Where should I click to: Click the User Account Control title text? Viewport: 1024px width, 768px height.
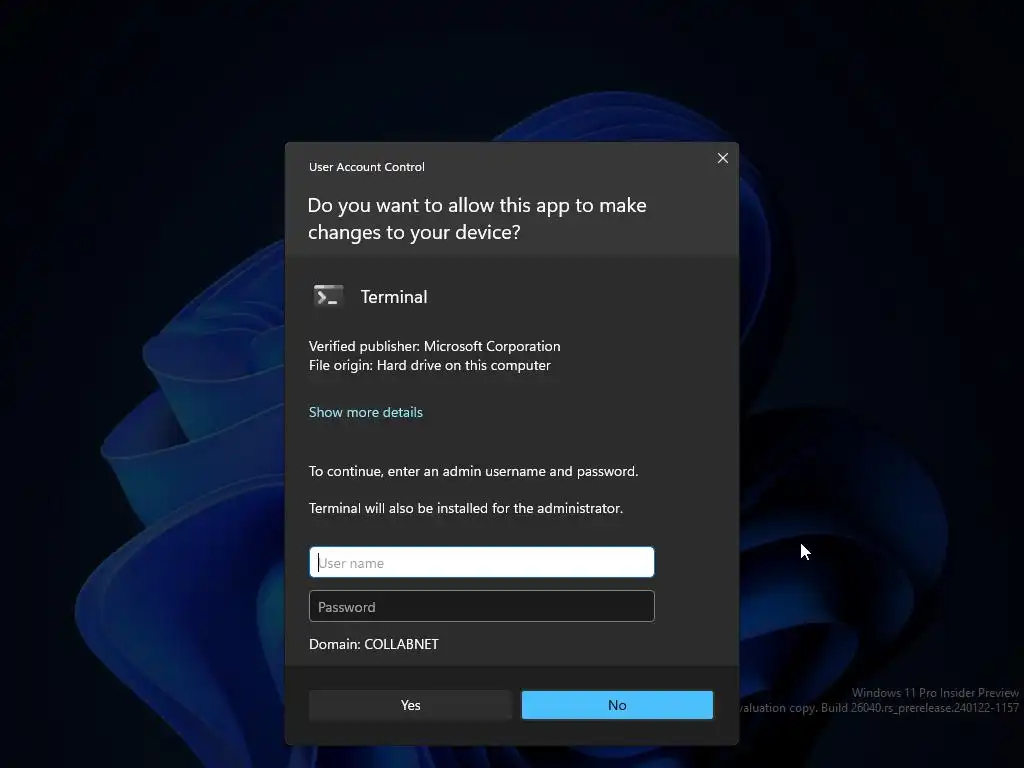click(x=366, y=167)
